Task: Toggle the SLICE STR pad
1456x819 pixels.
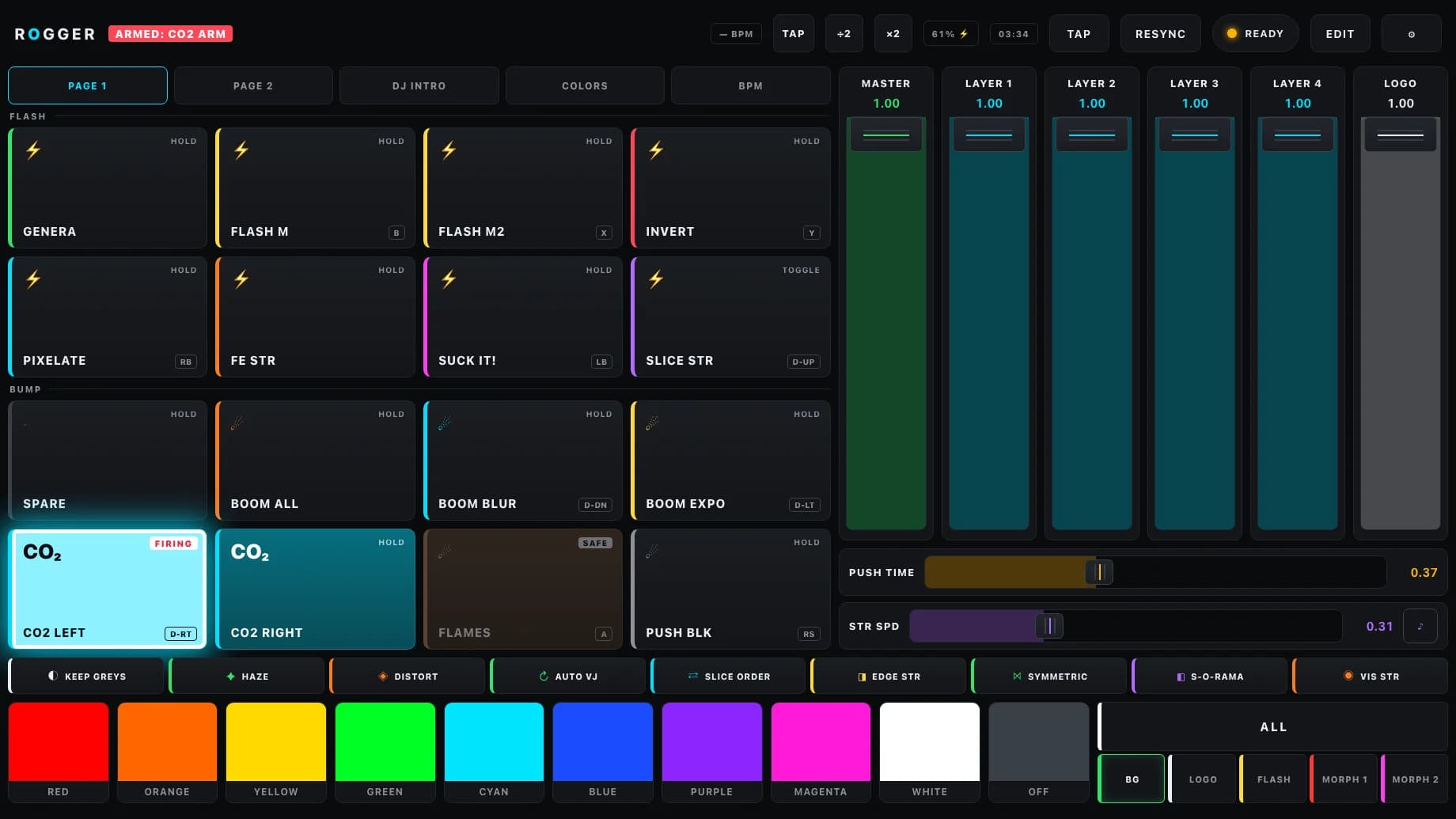Action: coord(730,317)
